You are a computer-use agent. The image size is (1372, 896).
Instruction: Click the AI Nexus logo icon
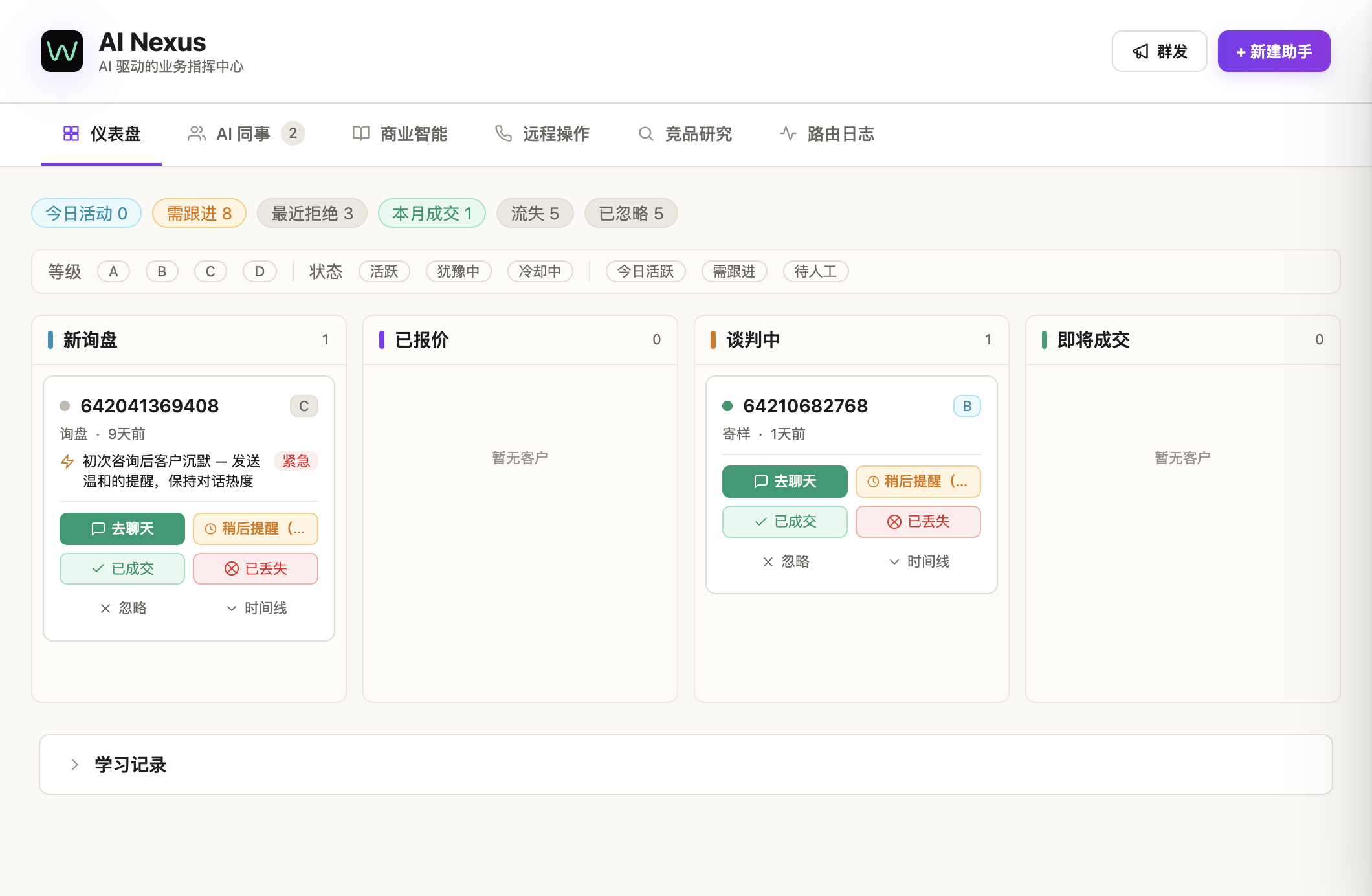click(62, 51)
